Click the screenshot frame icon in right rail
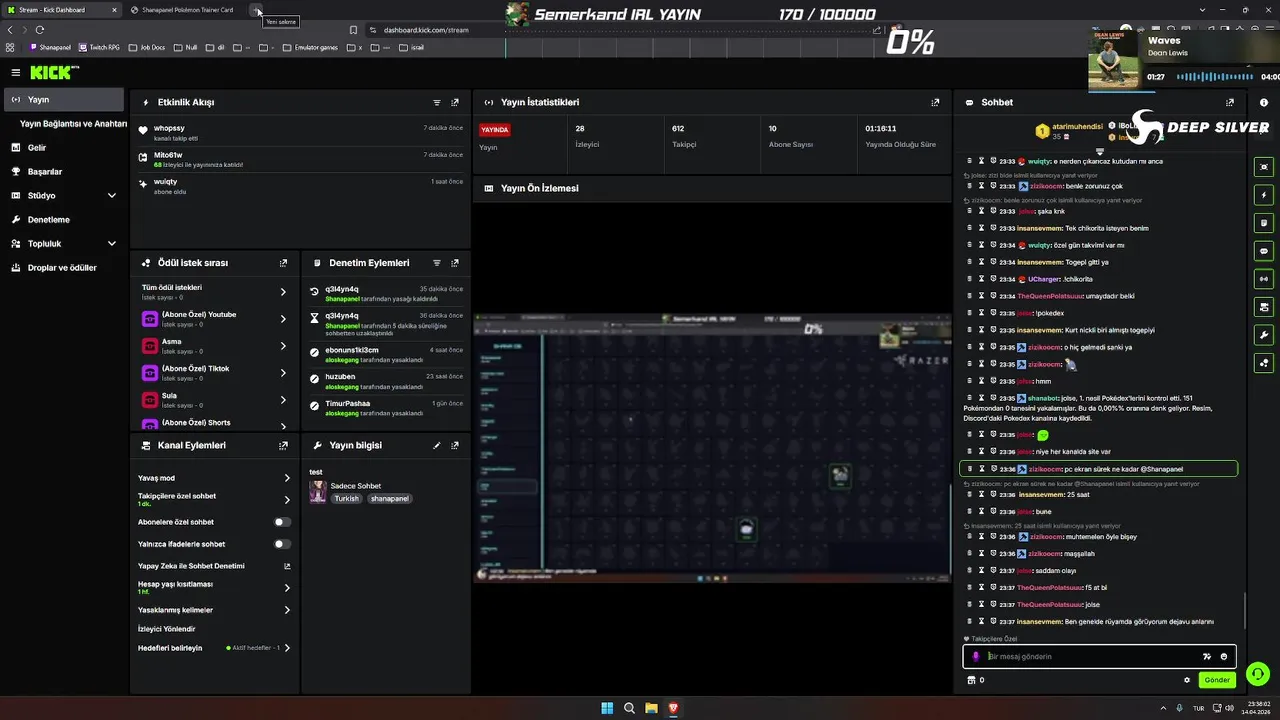Viewport: 1280px width, 720px height. (1264, 167)
